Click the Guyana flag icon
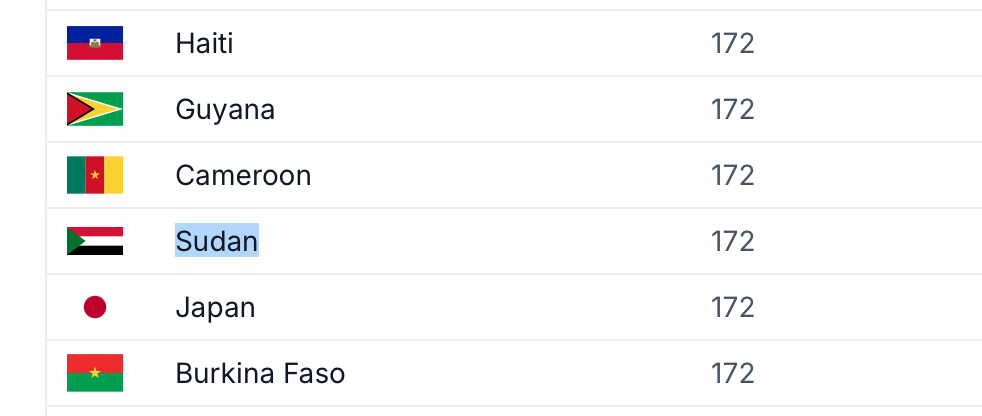 95,109
